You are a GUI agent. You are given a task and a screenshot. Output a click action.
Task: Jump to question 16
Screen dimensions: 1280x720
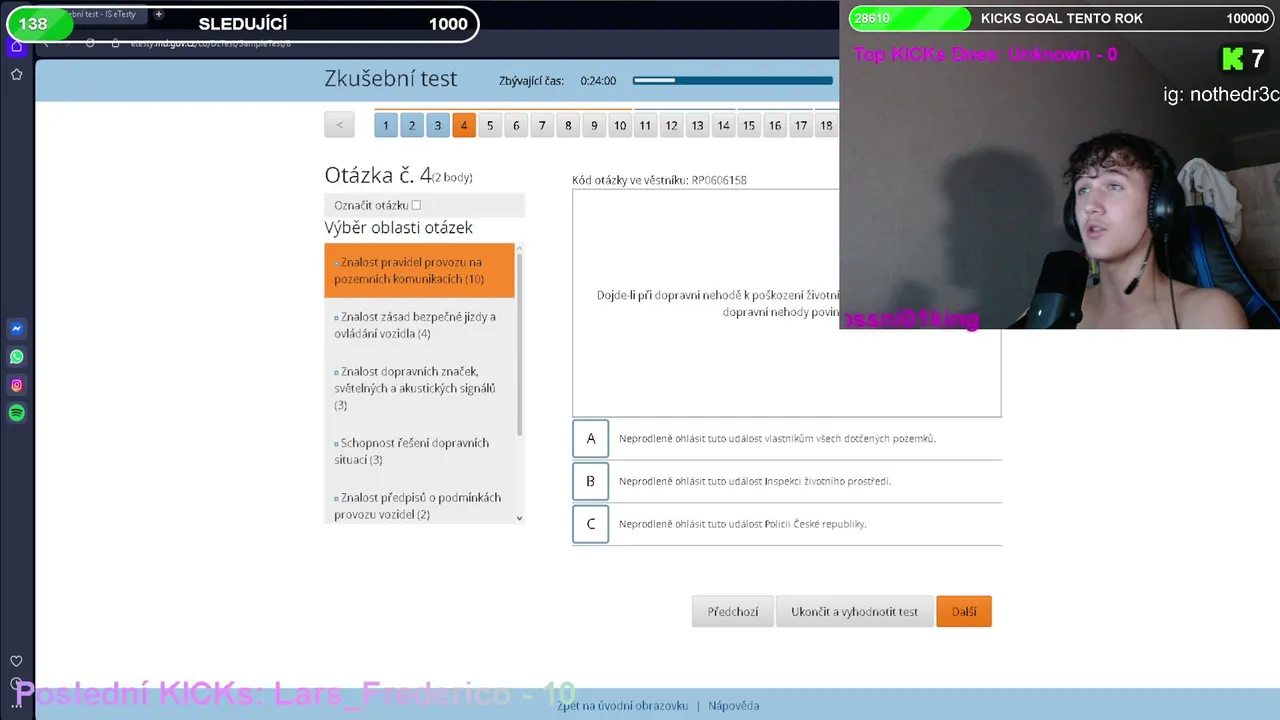point(775,125)
